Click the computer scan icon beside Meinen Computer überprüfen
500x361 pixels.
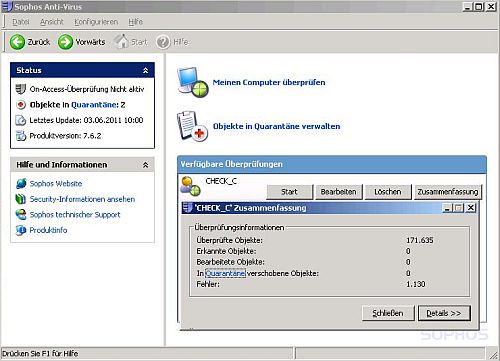pos(193,82)
